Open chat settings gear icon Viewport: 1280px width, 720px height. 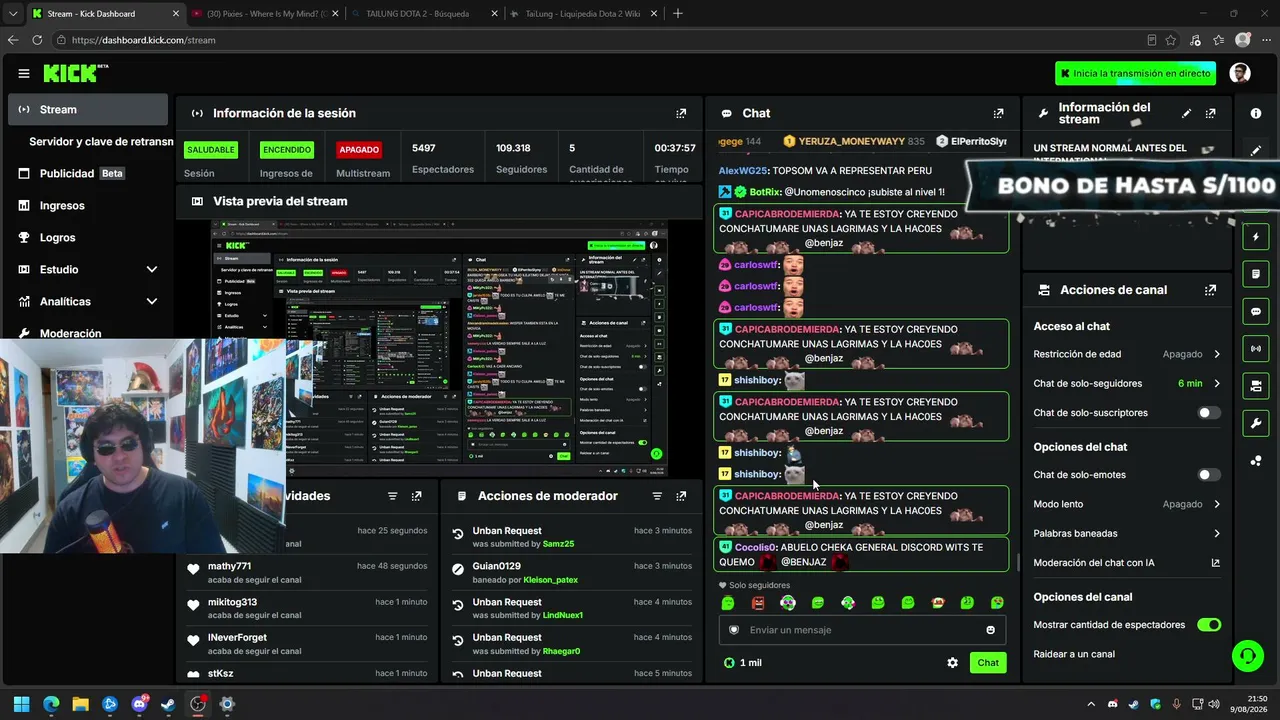(952, 663)
